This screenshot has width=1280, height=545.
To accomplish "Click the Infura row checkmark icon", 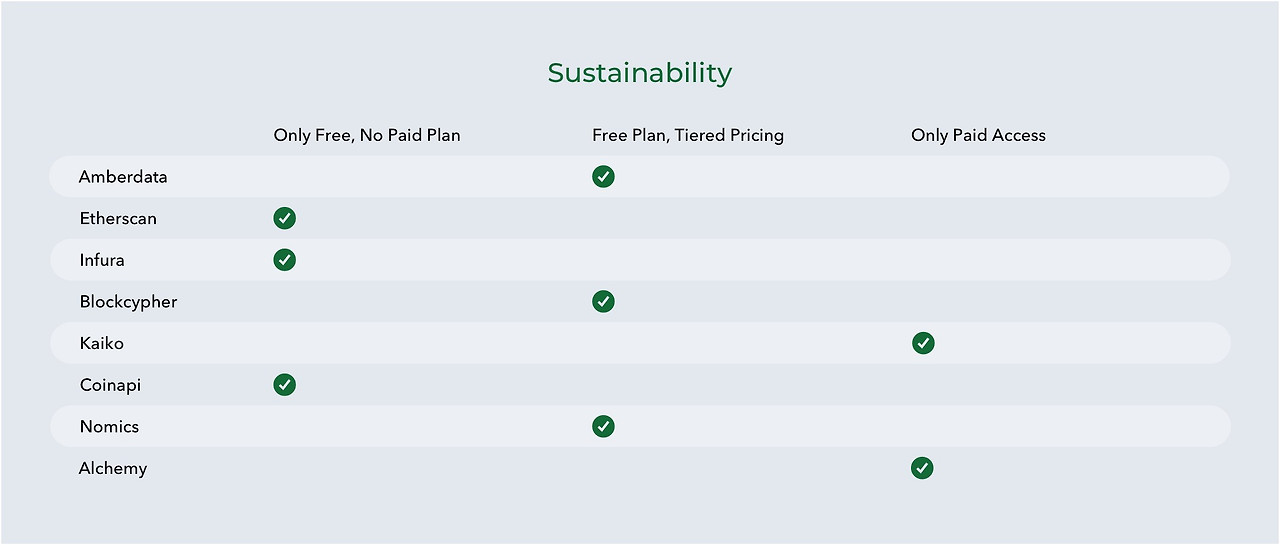I will click(285, 260).
